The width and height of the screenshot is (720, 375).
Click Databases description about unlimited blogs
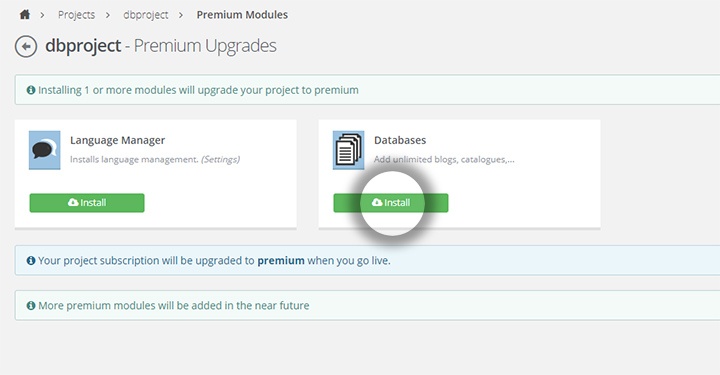point(444,159)
